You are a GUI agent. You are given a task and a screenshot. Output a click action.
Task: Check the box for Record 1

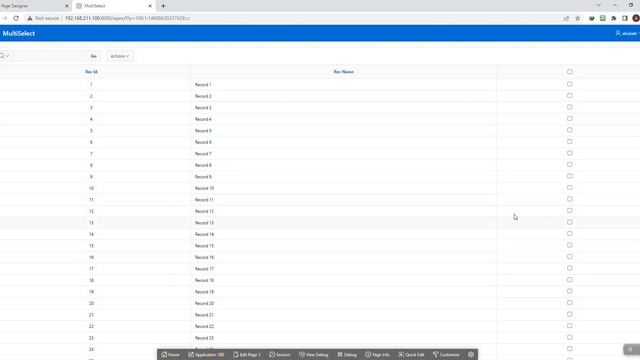(569, 84)
